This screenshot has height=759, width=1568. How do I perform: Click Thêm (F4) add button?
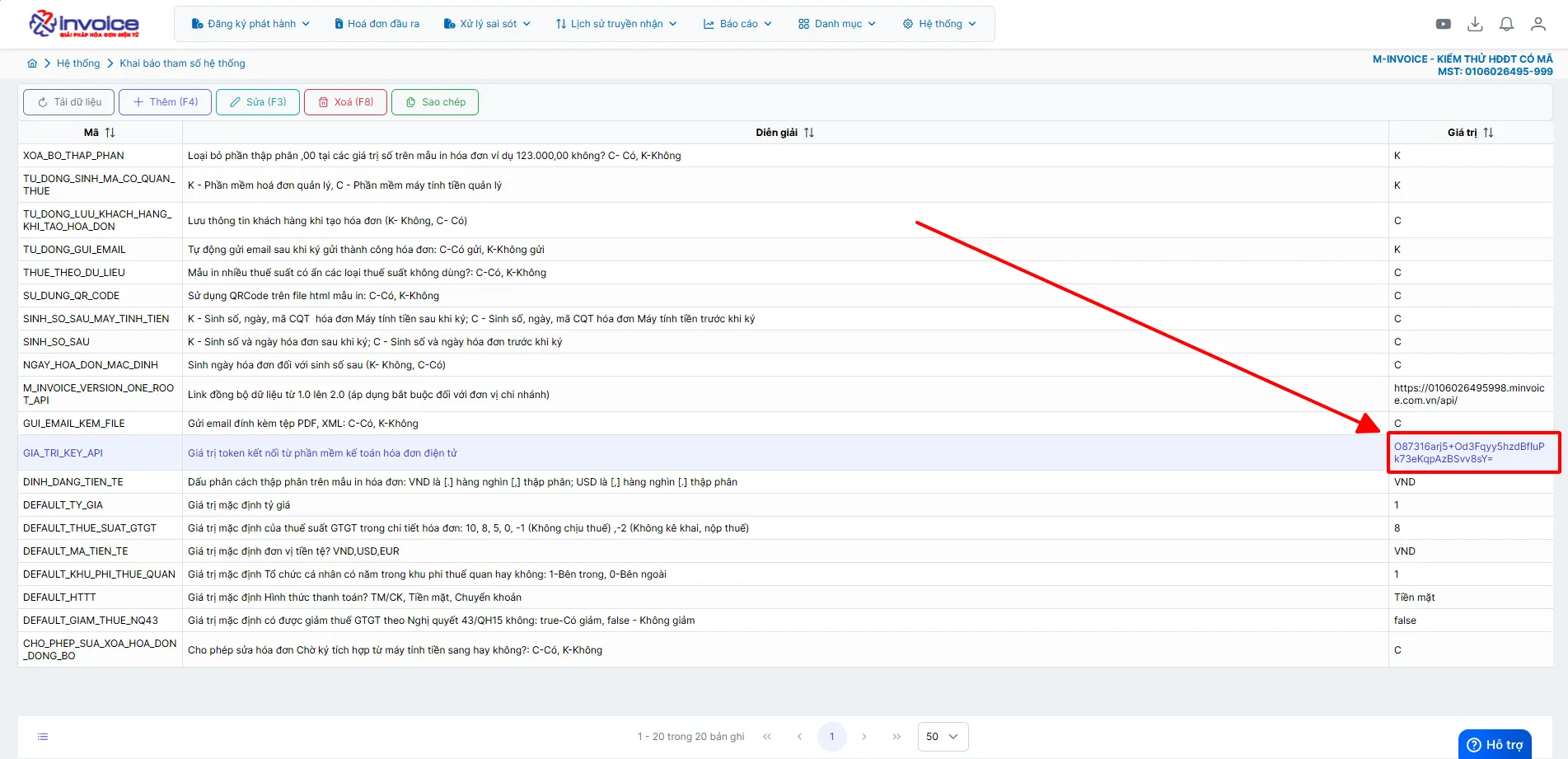coord(166,102)
